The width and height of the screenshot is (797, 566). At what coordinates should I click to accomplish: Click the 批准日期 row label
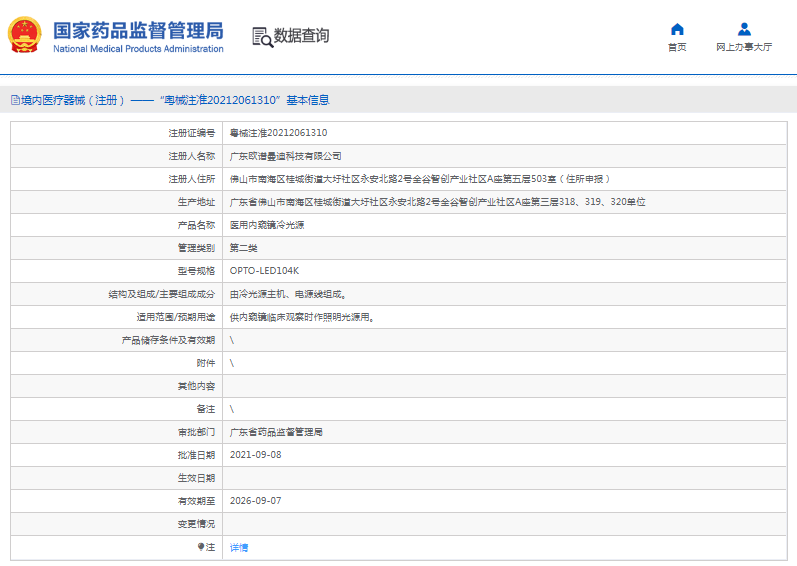tap(196, 455)
